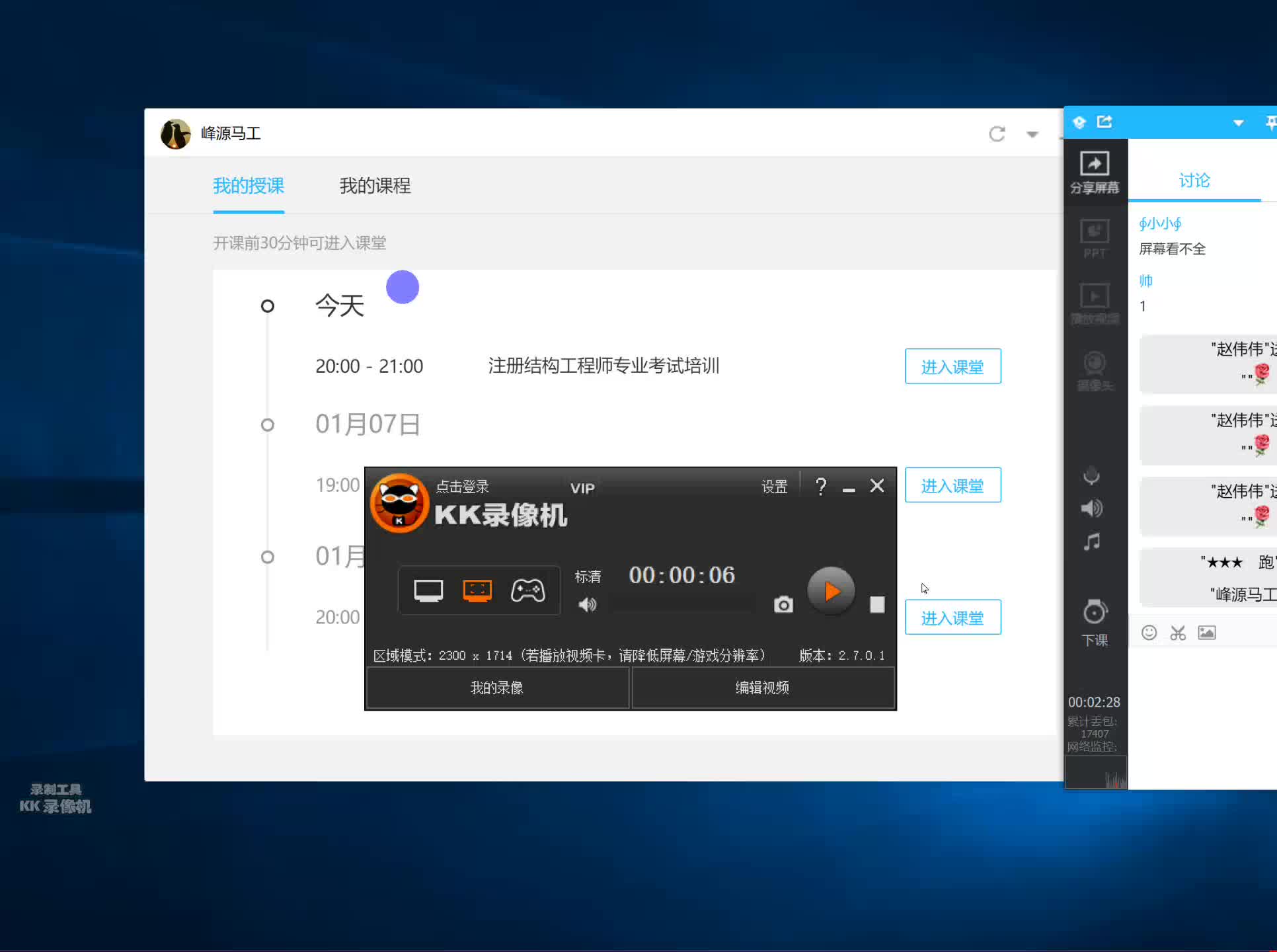Viewport: 1277px width, 952px height.
Task: Expand dropdown arrow in blue classroom titlebar
Action: pos(1238,123)
